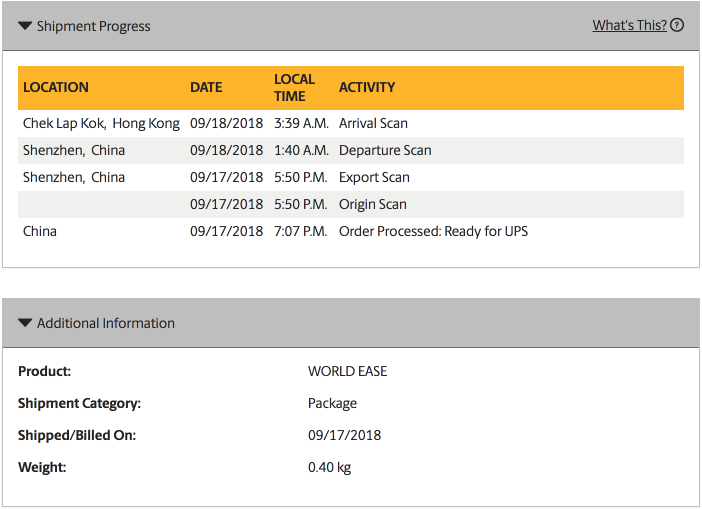Viewport: 702px width, 509px height.
Task: Click the Origin Scan activity entry
Action: click(372, 204)
